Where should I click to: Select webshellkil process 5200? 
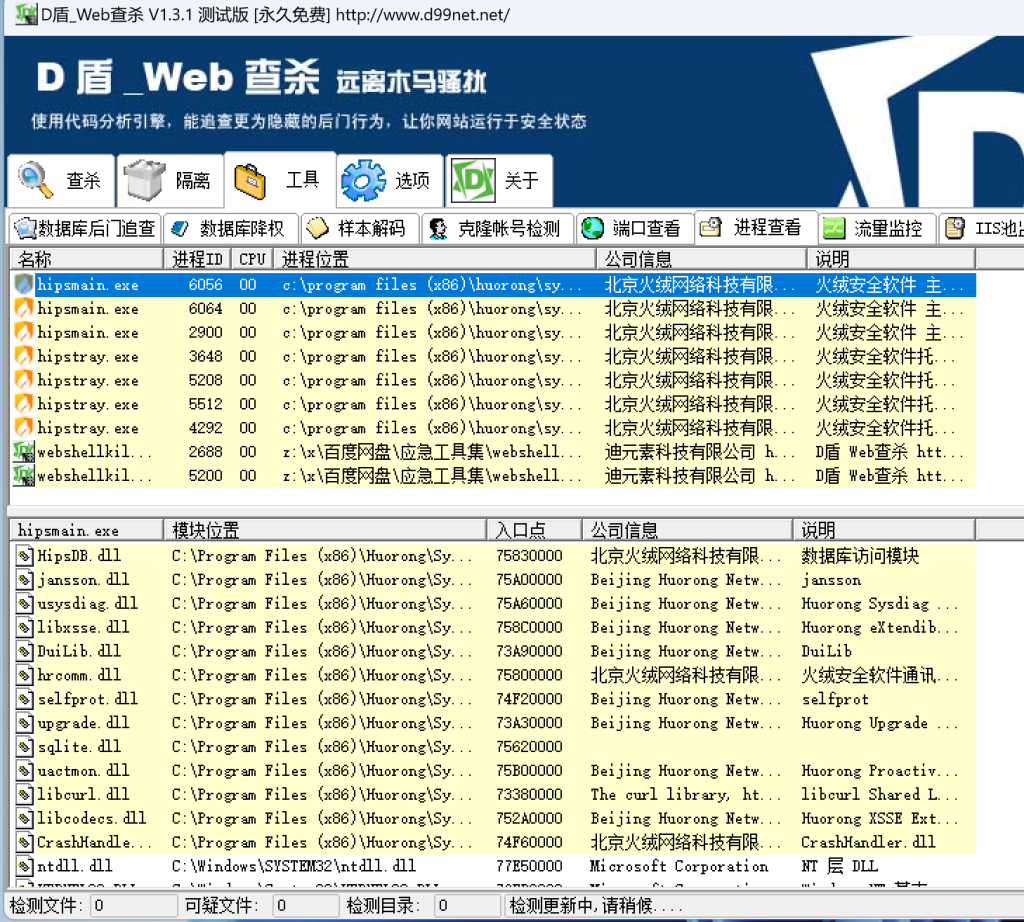(x=493, y=475)
